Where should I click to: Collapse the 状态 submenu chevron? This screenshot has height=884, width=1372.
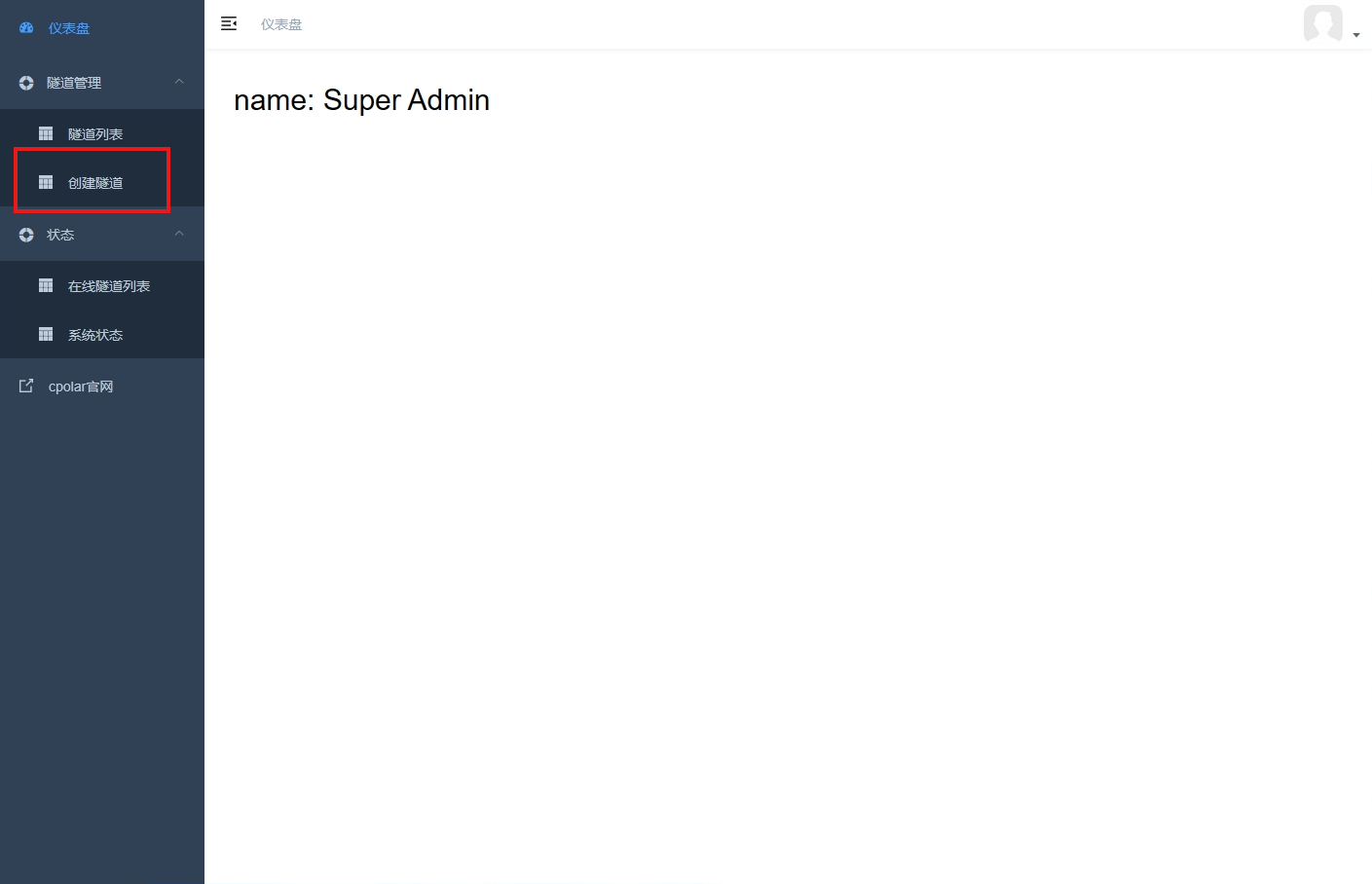[x=179, y=234]
